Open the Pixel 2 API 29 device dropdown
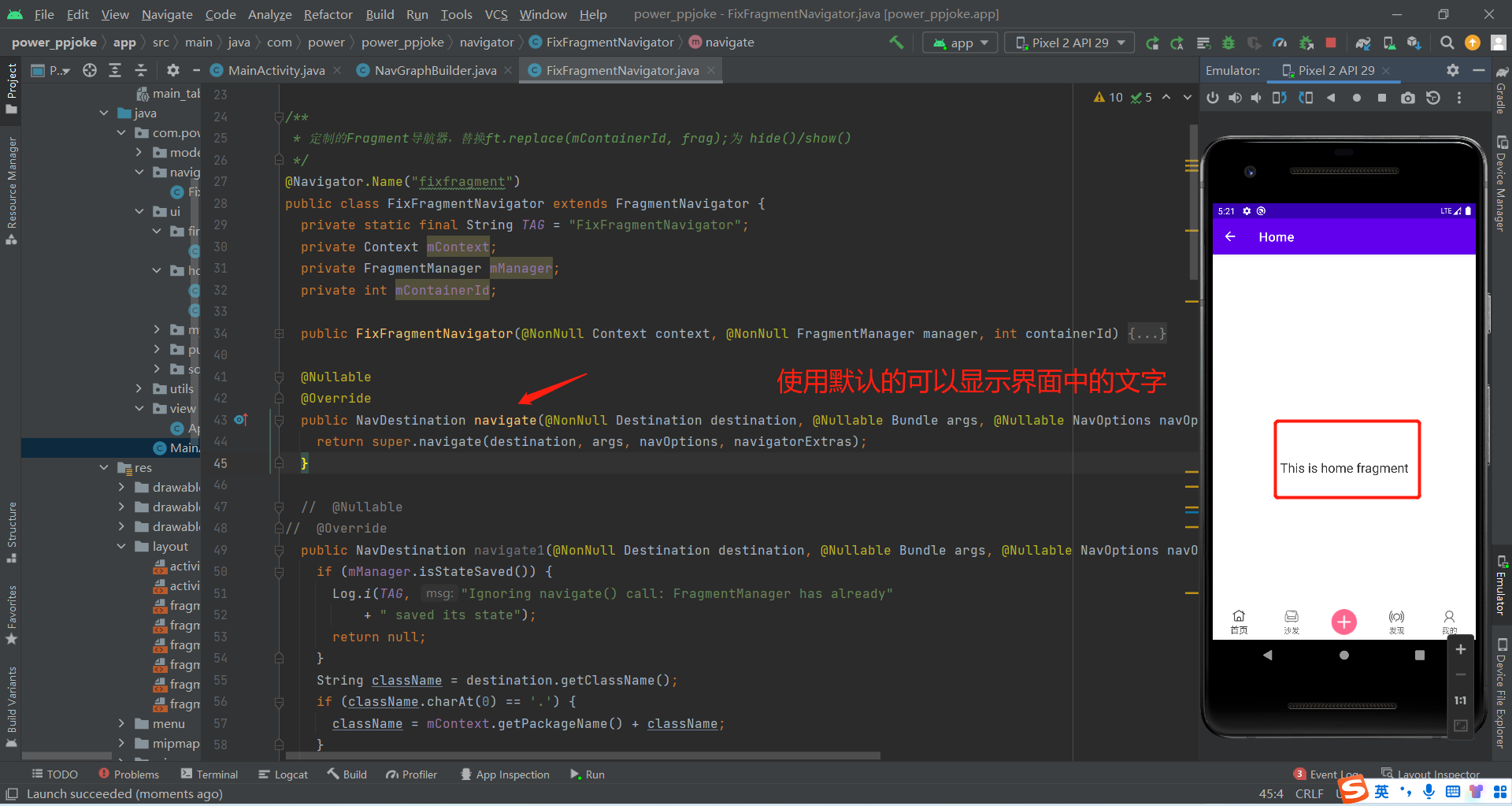Viewport: 1512px width, 806px height. click(1069, 43)
